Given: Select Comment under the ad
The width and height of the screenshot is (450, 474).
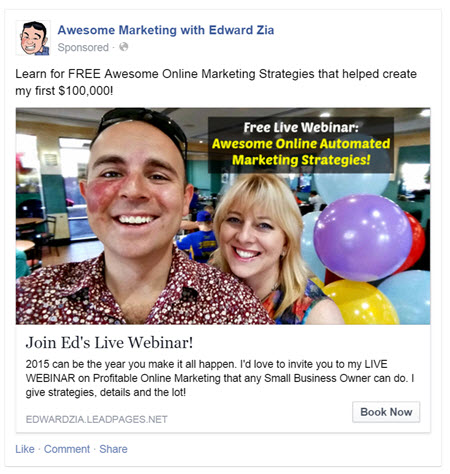Looking at the screenshot, I should [x=67, y=449].
